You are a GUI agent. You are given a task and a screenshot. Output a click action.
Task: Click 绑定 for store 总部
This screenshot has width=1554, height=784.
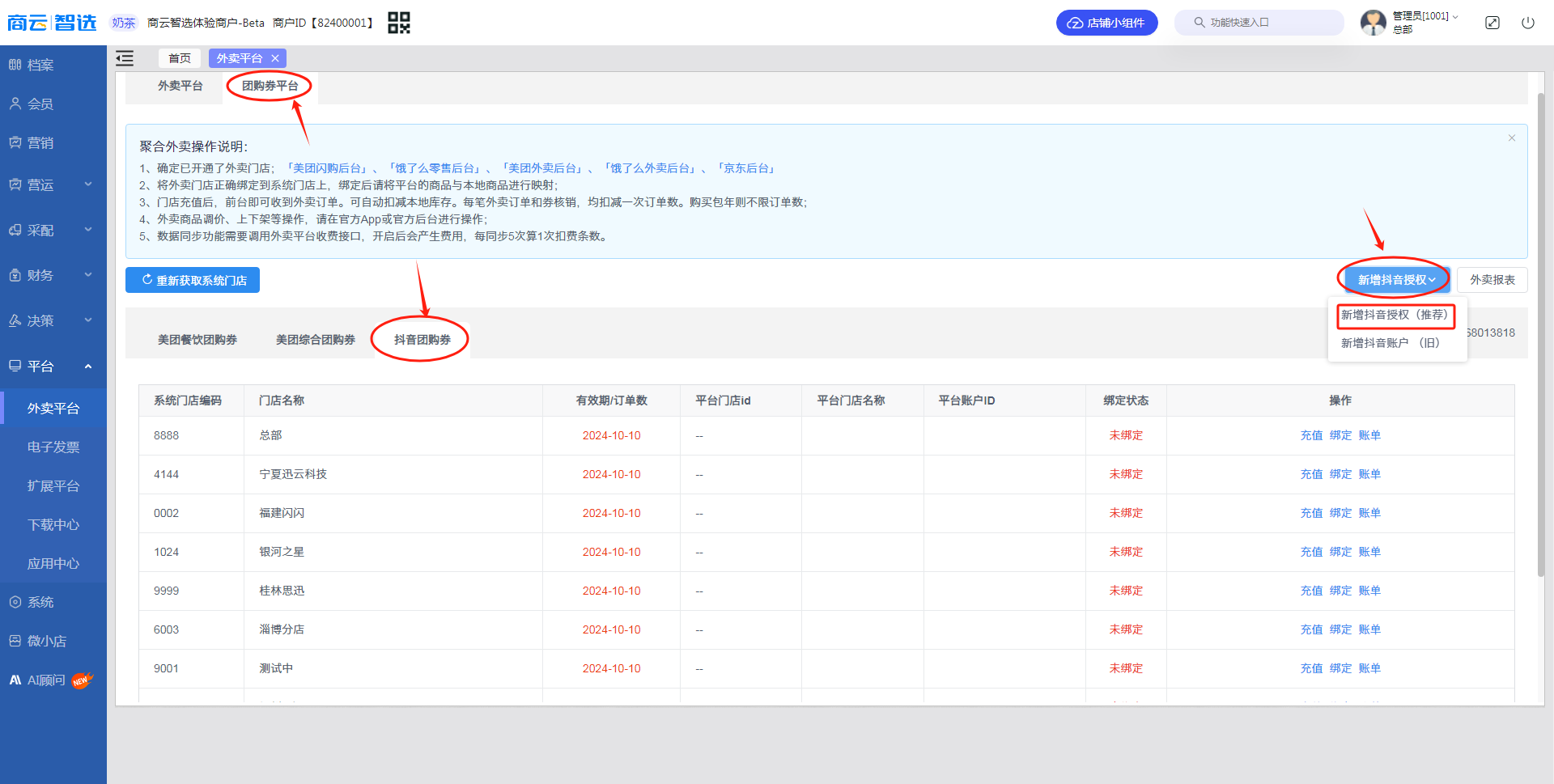1340,435
